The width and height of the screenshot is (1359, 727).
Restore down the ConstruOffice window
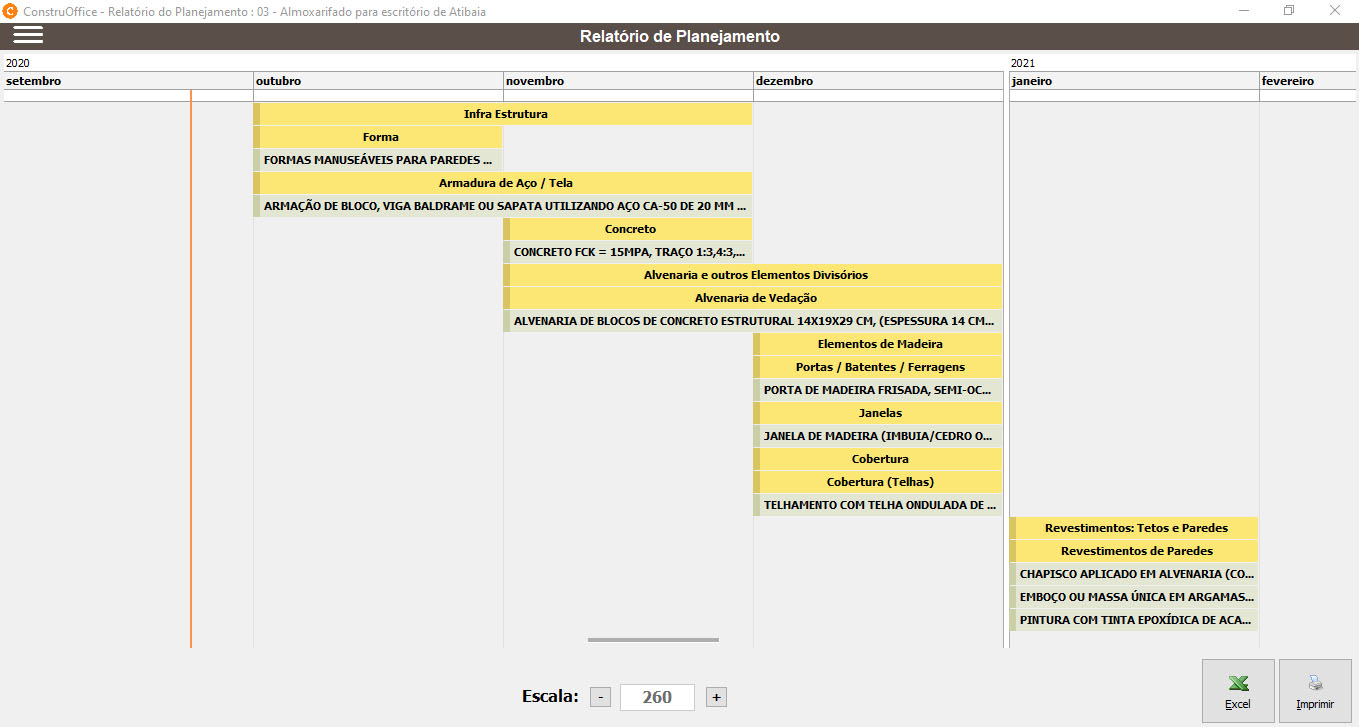1289,11
